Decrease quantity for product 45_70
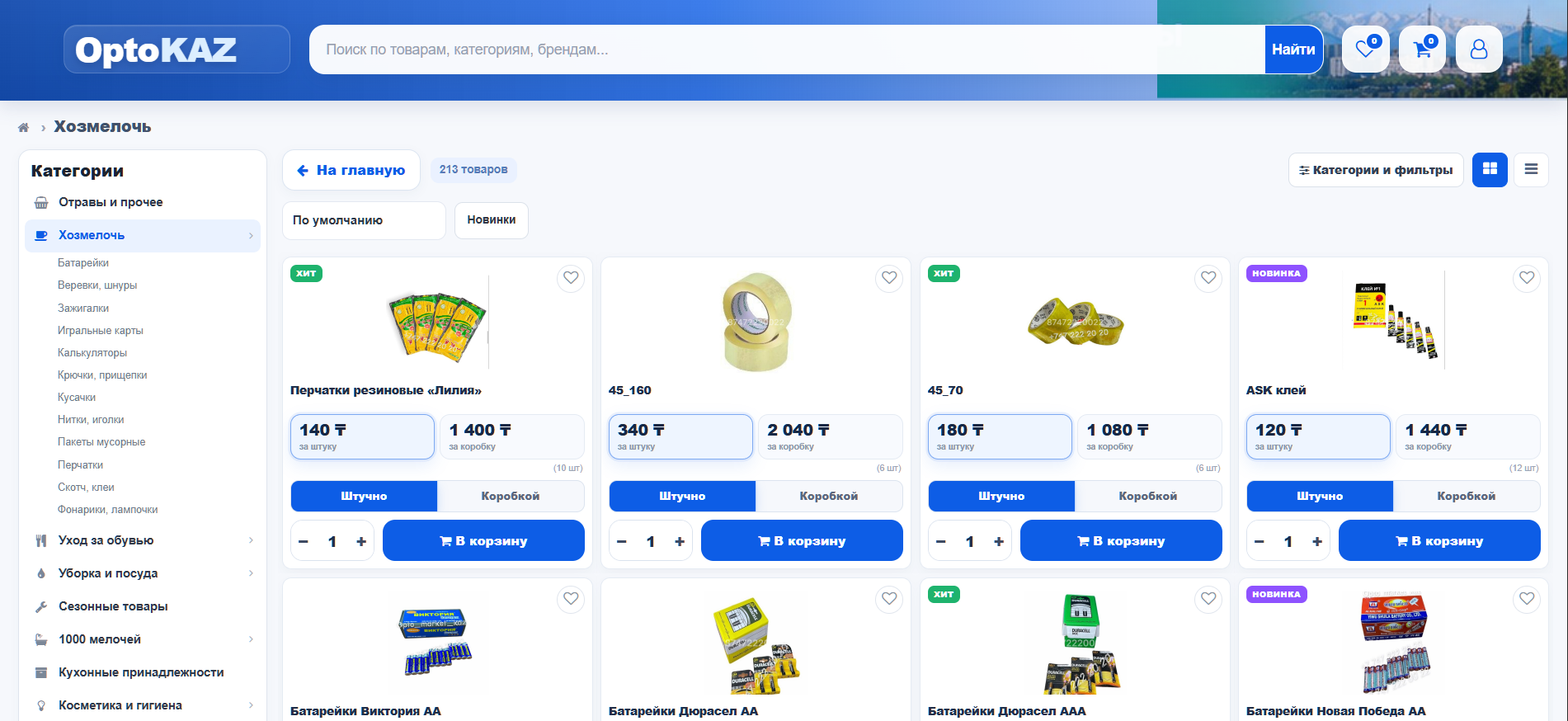 click(941, 541)
